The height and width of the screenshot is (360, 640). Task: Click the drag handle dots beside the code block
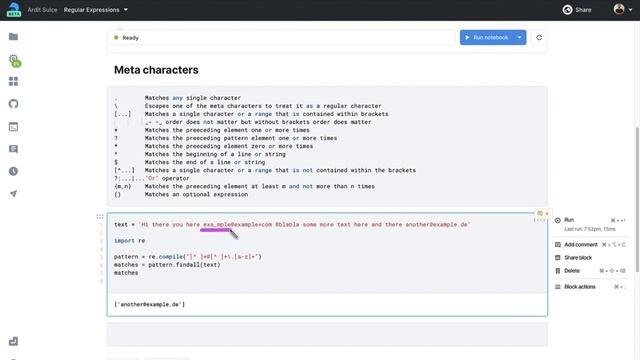[x=100, y=217]
